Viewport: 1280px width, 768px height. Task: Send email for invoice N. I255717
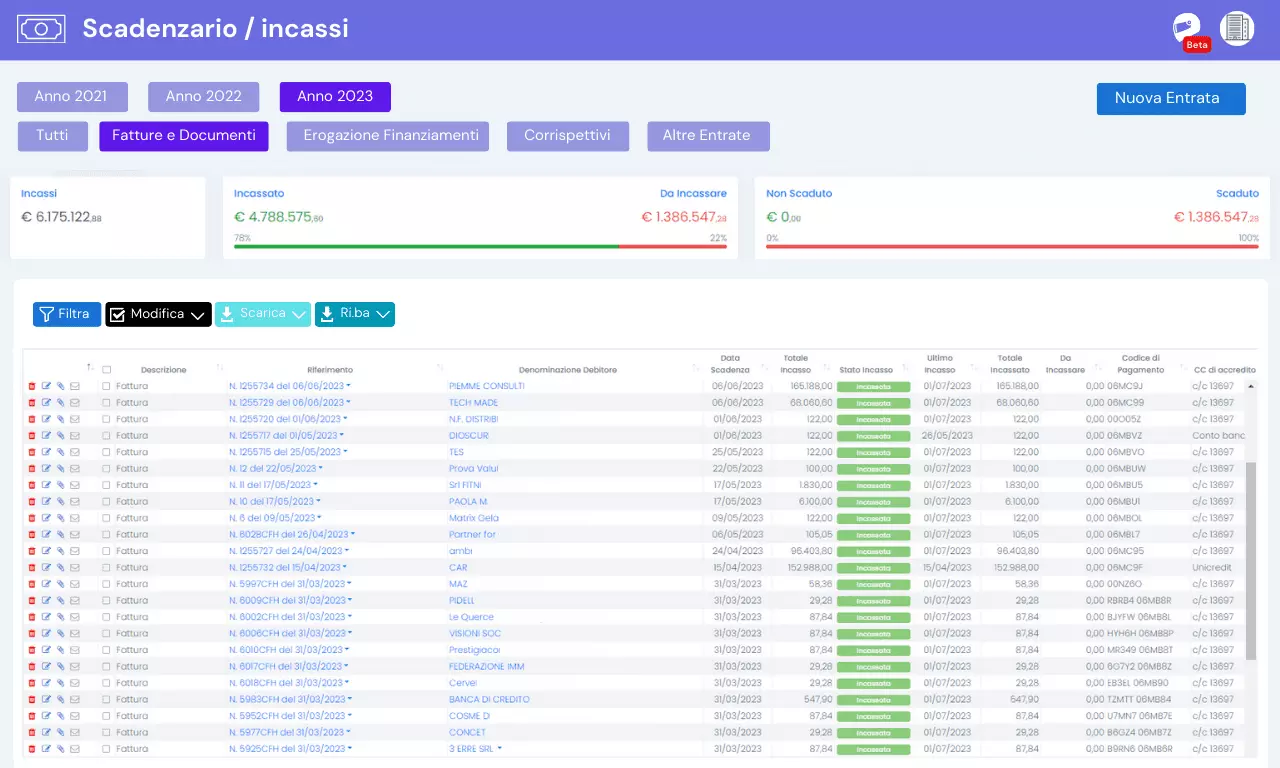click(75, 435)
